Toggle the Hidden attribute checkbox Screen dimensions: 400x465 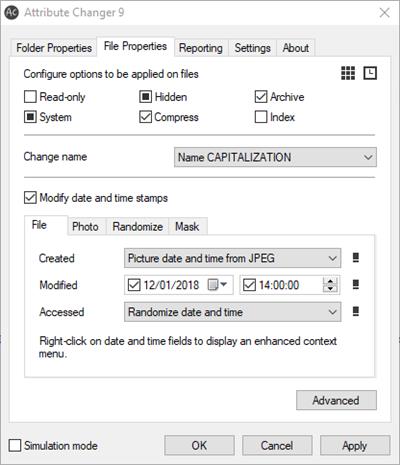click(x=145, y=97)
